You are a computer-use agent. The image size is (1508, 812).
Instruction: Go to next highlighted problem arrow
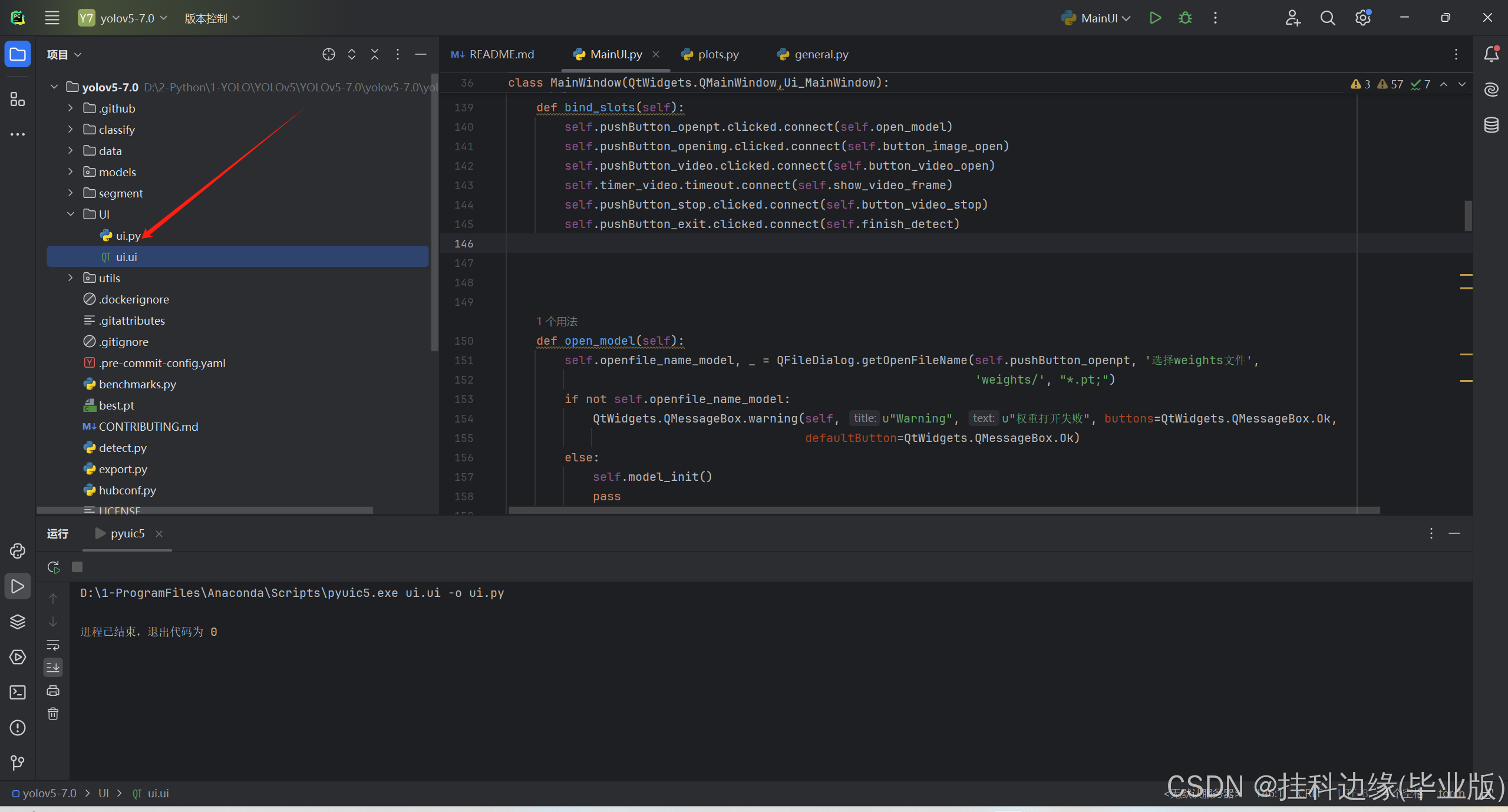click(1462, 84)
